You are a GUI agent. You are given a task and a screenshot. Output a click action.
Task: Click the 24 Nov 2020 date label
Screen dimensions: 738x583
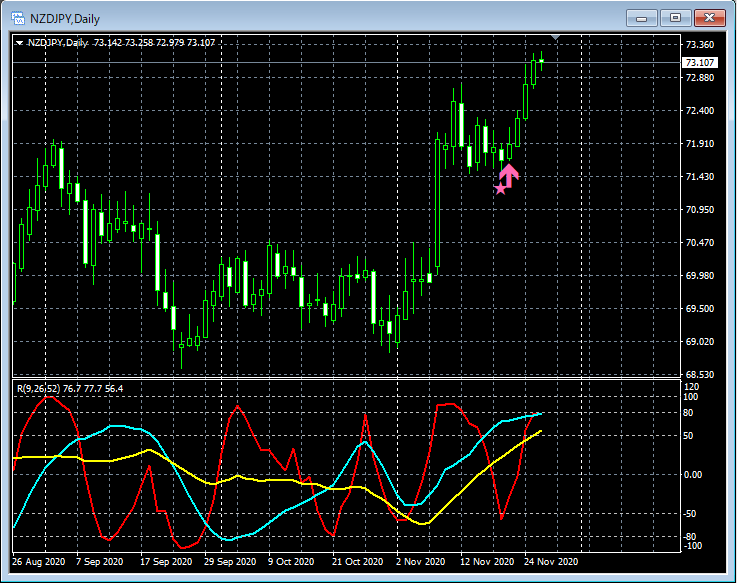[551, 562]
